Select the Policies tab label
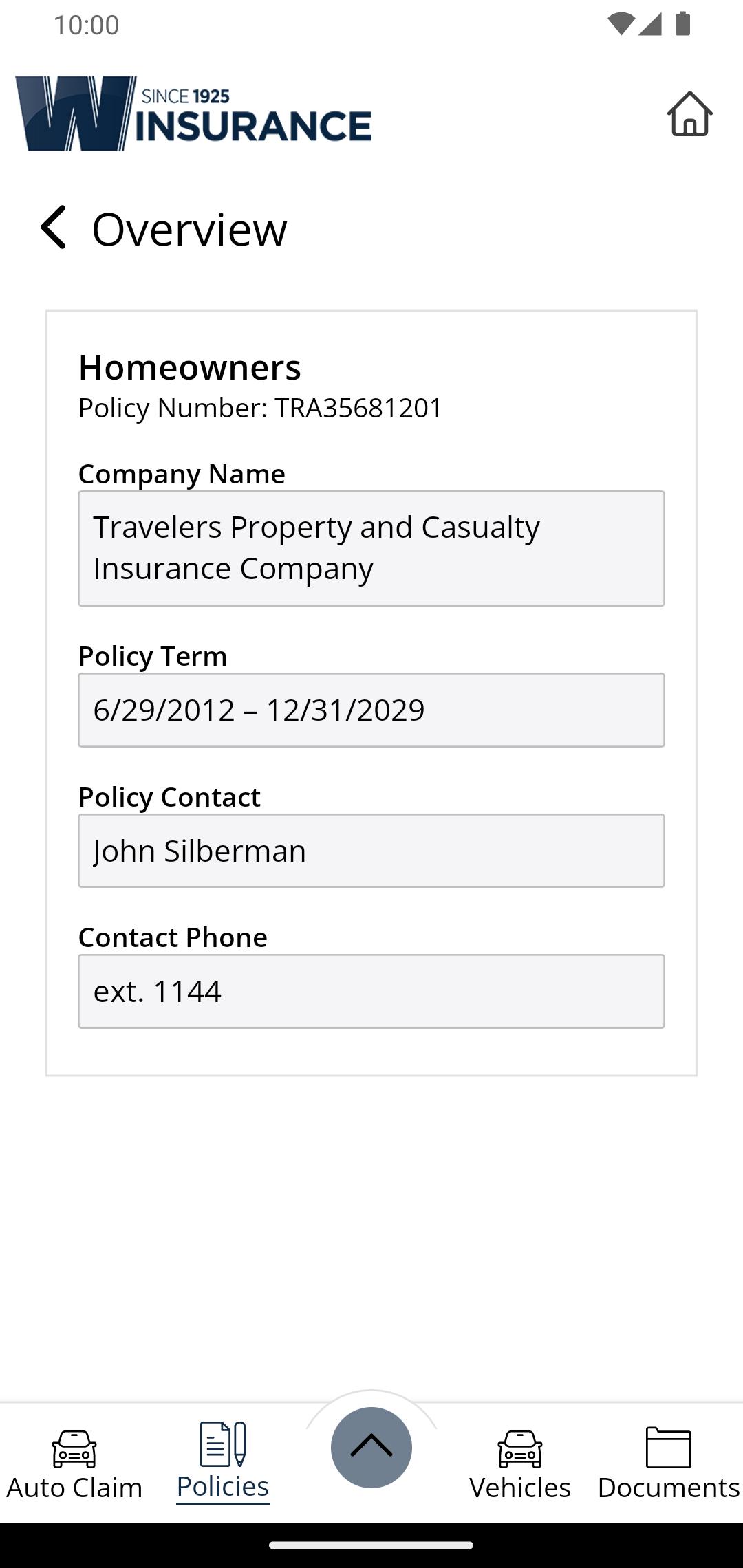This screenshot has width=743, height=1568. pyautogui.click(x=222, y=1487)
